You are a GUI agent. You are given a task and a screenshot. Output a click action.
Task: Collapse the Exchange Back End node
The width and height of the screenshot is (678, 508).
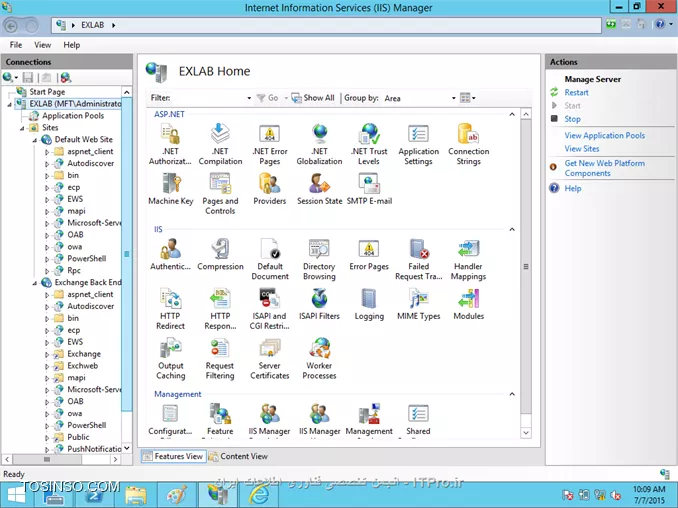35,283
